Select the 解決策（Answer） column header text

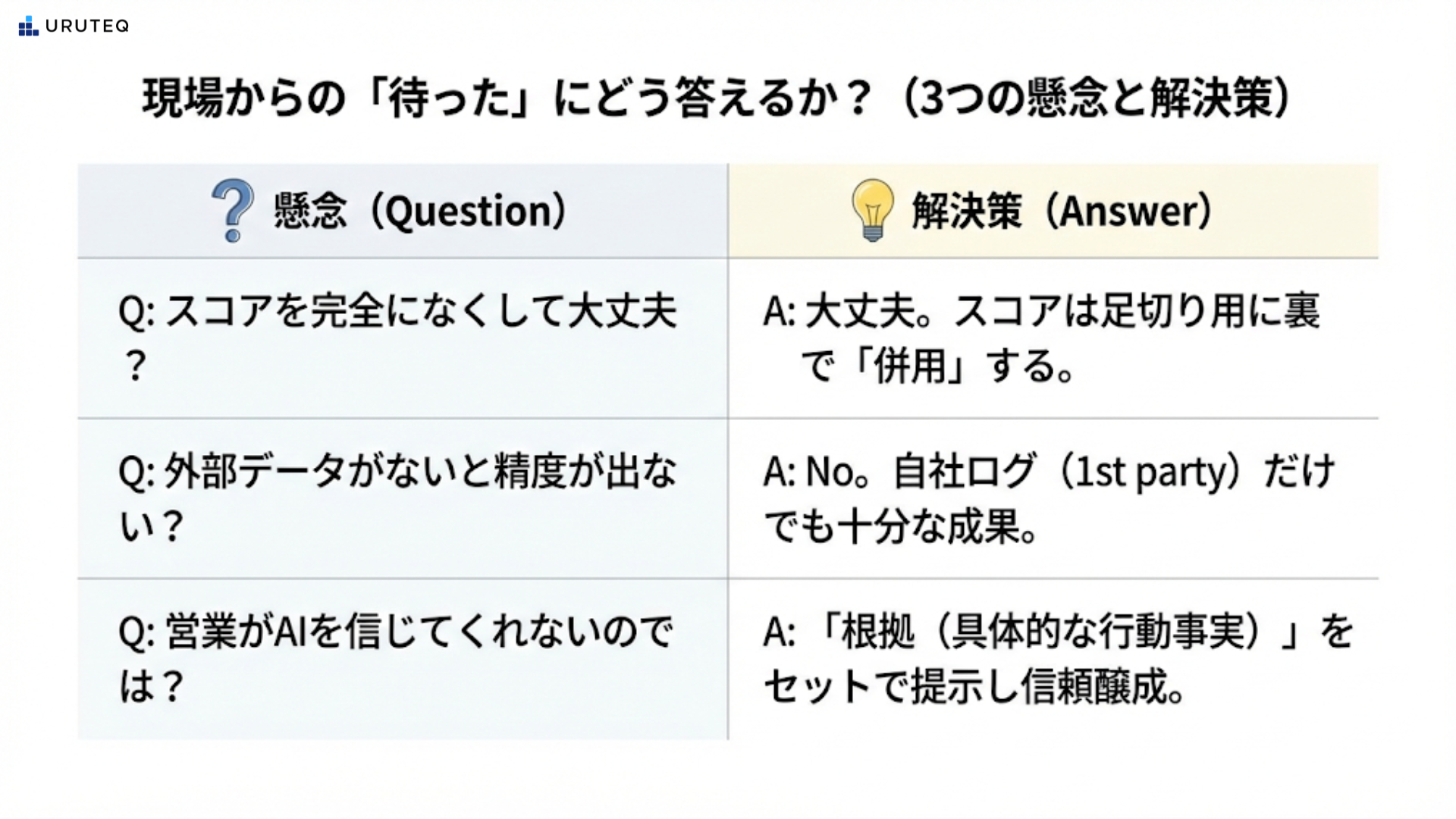click(x=1062, y=211)
